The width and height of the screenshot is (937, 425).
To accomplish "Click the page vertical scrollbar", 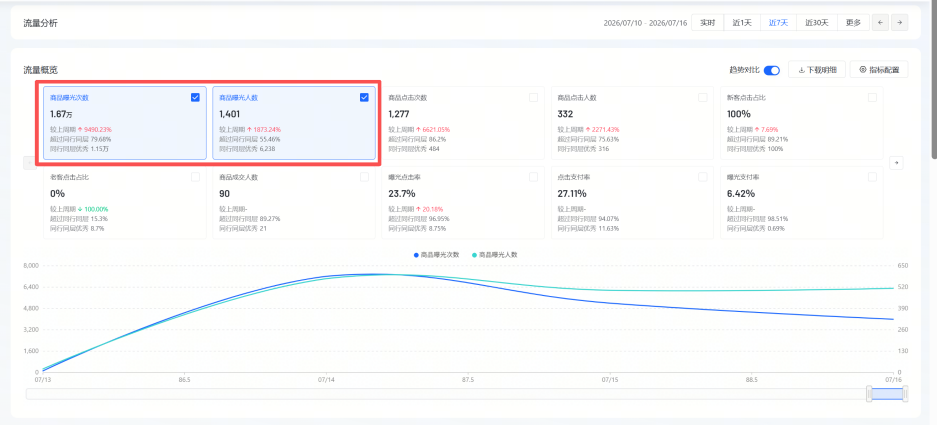I will [x=933, y=81].
